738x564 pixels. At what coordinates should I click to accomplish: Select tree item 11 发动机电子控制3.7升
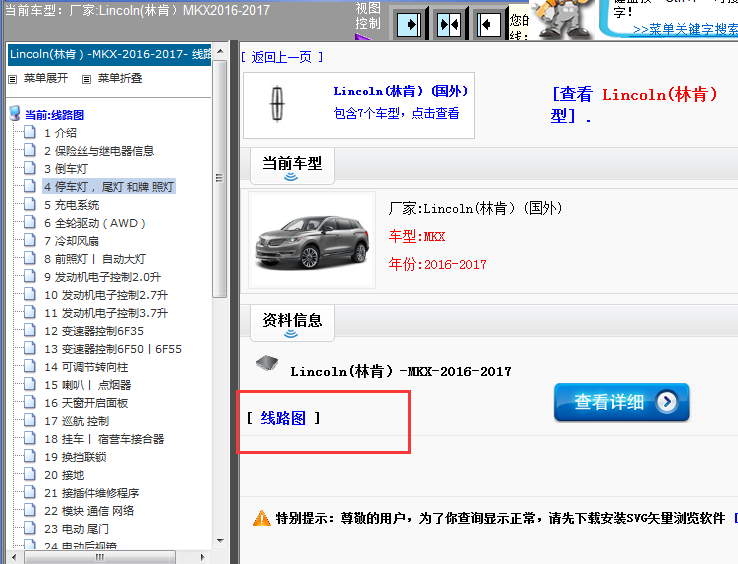coord(106,313)
